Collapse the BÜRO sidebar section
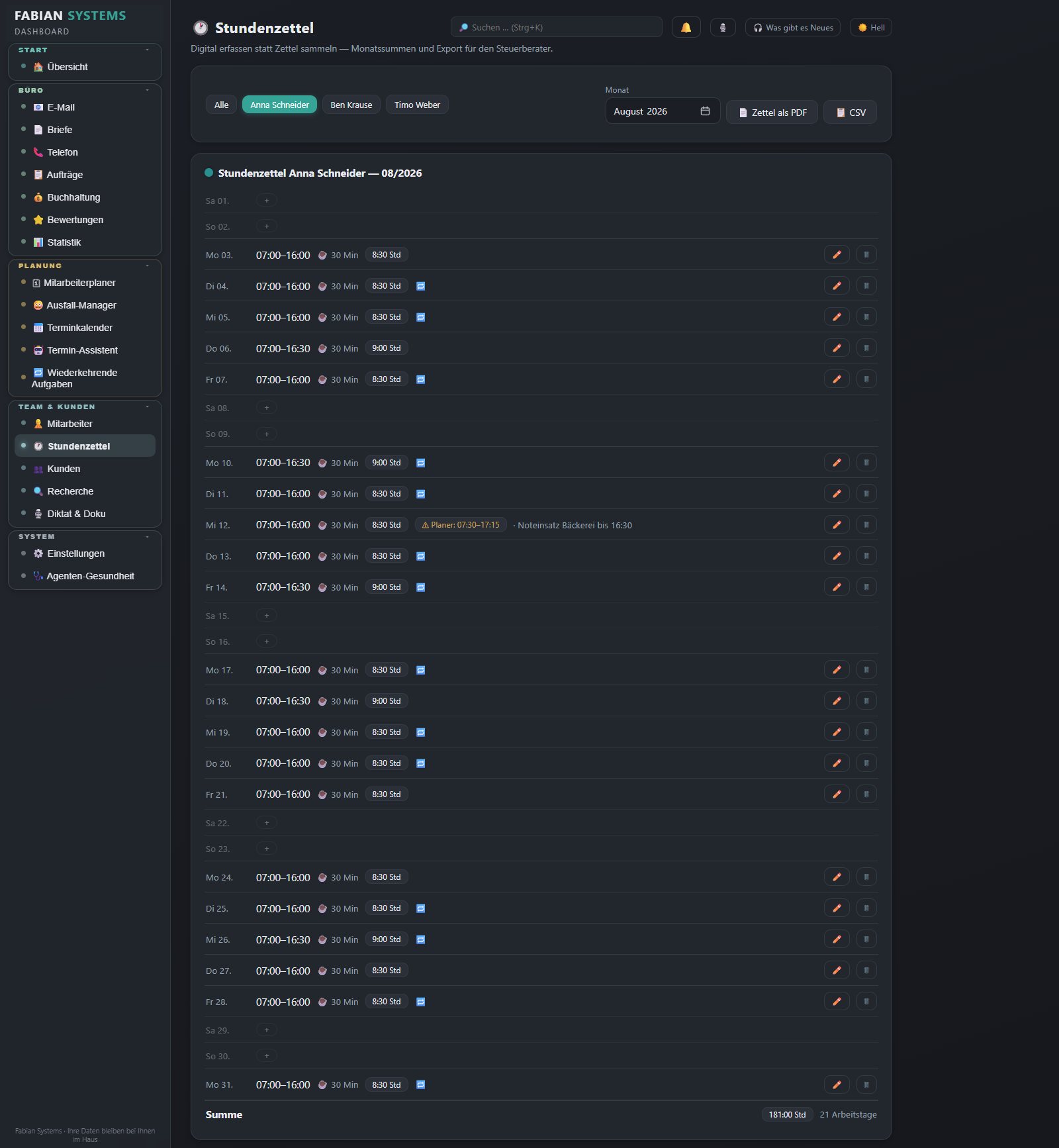1059x1148 pixels. pyautogui.click(x=147, y=90)
